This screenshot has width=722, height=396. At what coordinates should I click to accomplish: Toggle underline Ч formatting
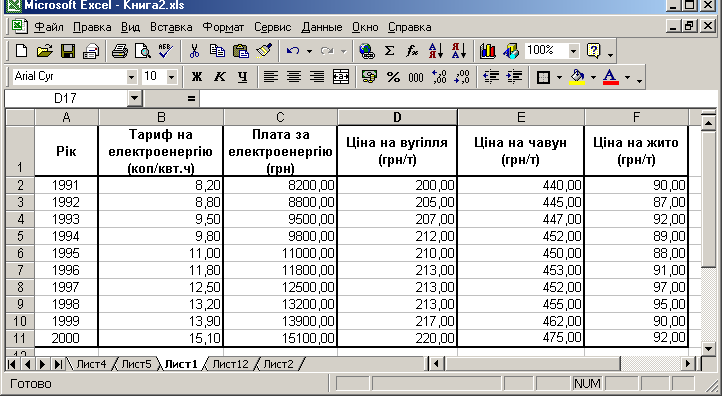point(243,77)
